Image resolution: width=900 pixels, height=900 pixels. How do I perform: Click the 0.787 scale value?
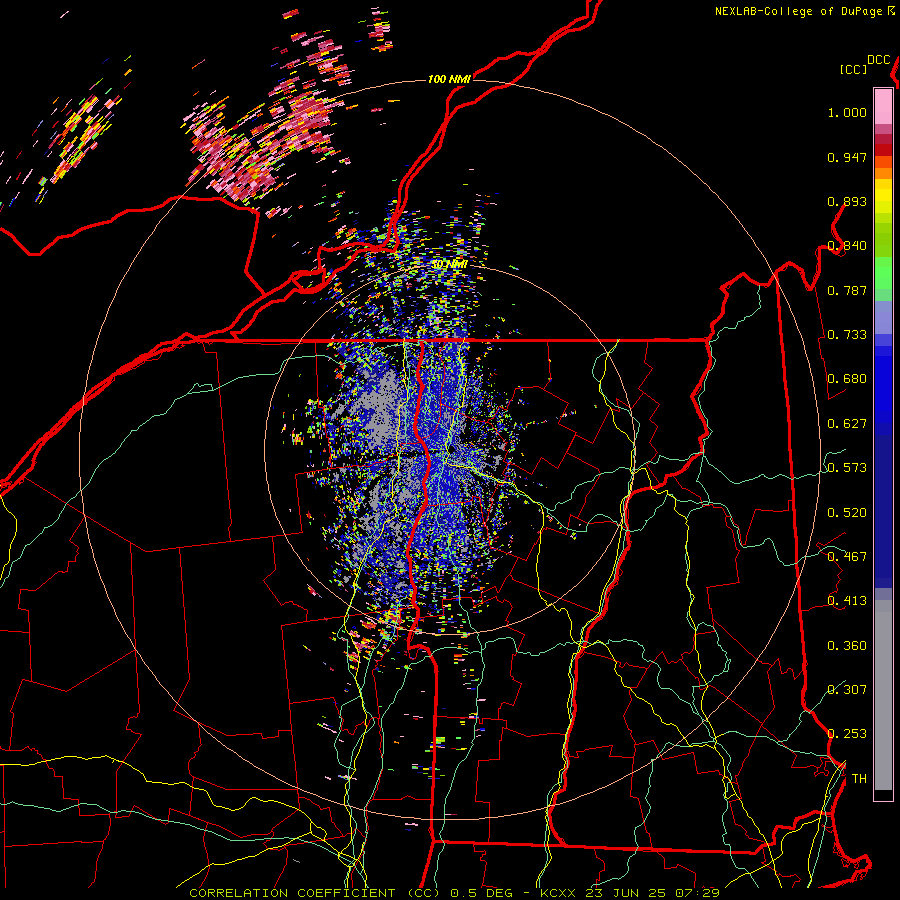click(847, 290)
